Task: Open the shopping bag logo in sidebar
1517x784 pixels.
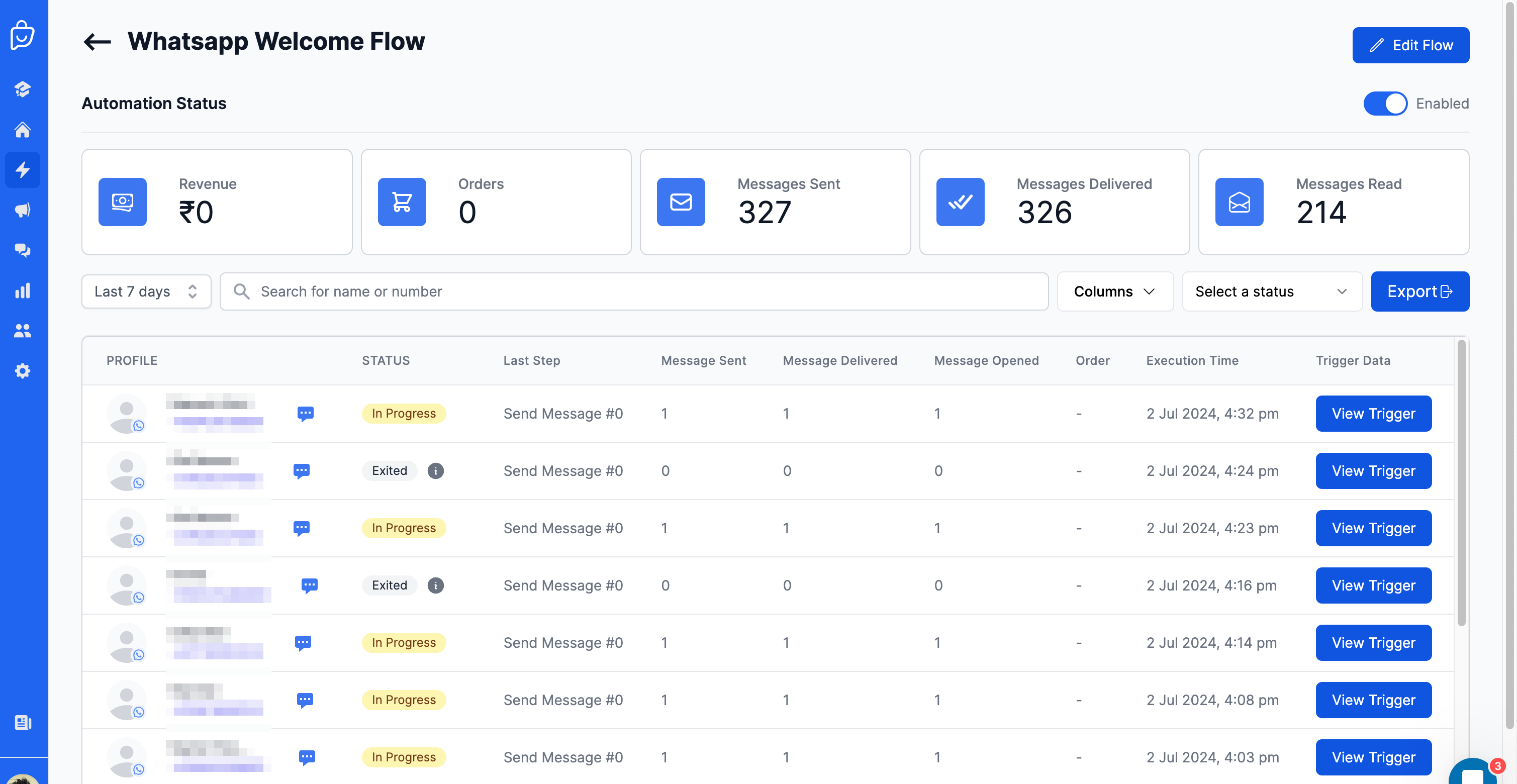Action: tap(23, 35)
